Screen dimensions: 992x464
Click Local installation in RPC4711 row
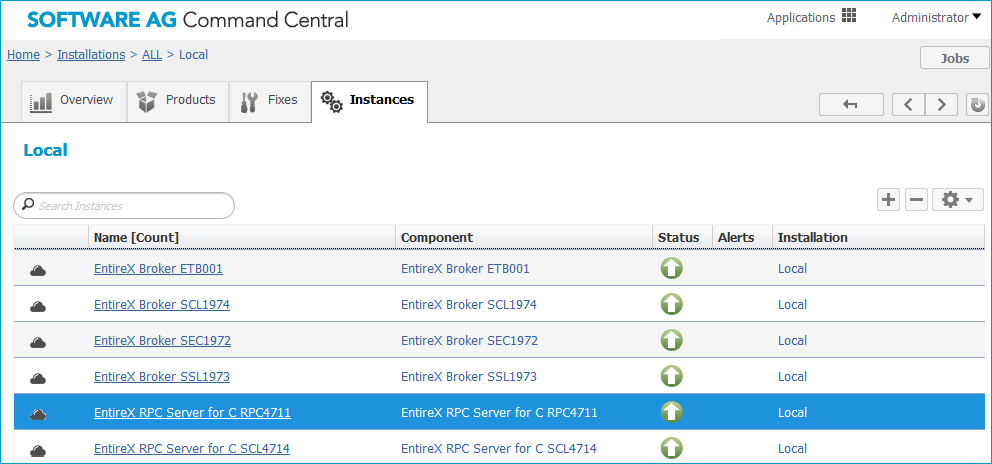(x=792, y=413)
